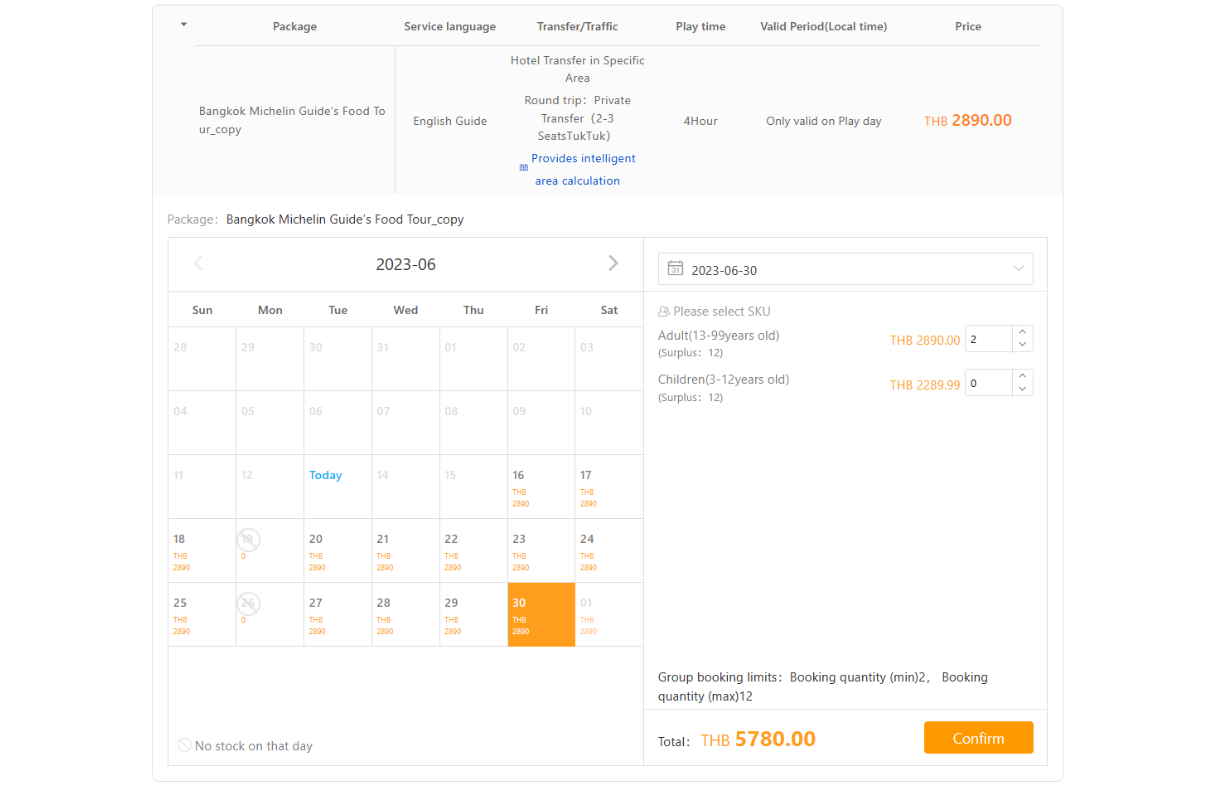Viewport: 1206px width, 788px height.
Task: Choose June 27 calendar date
Action: [x=337, y=614]
